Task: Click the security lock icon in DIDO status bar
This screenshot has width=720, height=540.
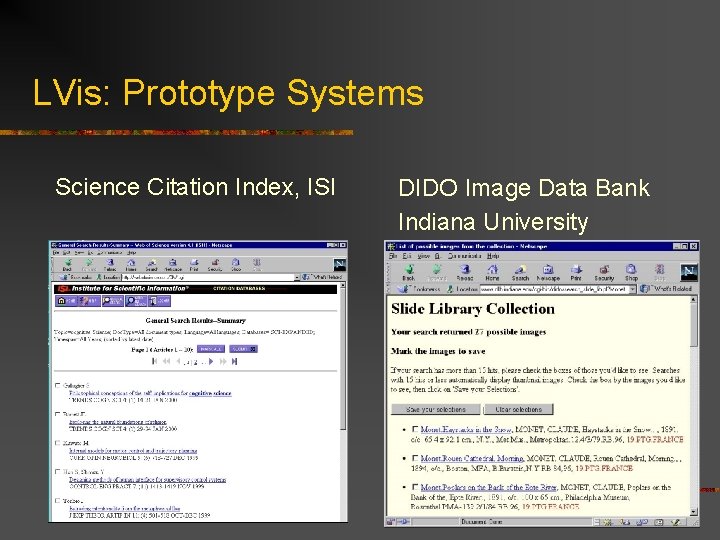Action: point(390,522)
